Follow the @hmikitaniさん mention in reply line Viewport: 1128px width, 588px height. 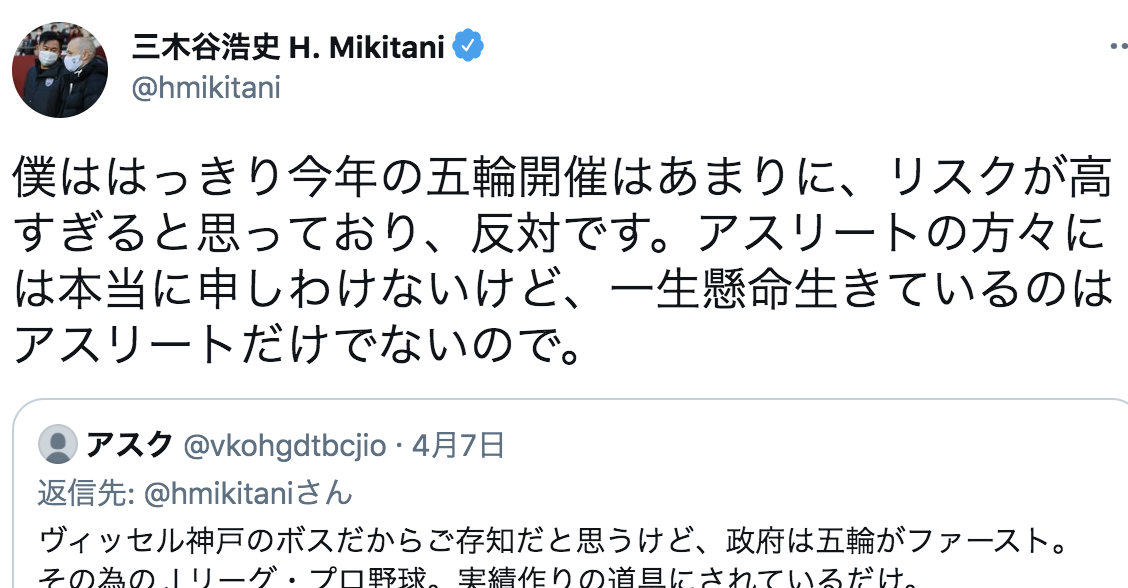(x=248, y=494)
